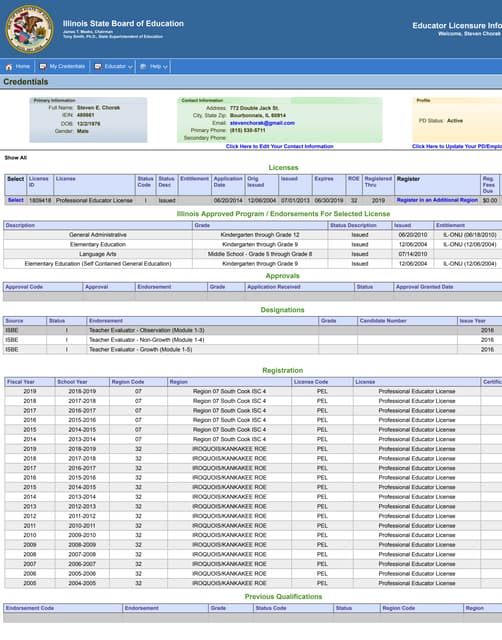Click the Educator menu icon

coord(98,67)
